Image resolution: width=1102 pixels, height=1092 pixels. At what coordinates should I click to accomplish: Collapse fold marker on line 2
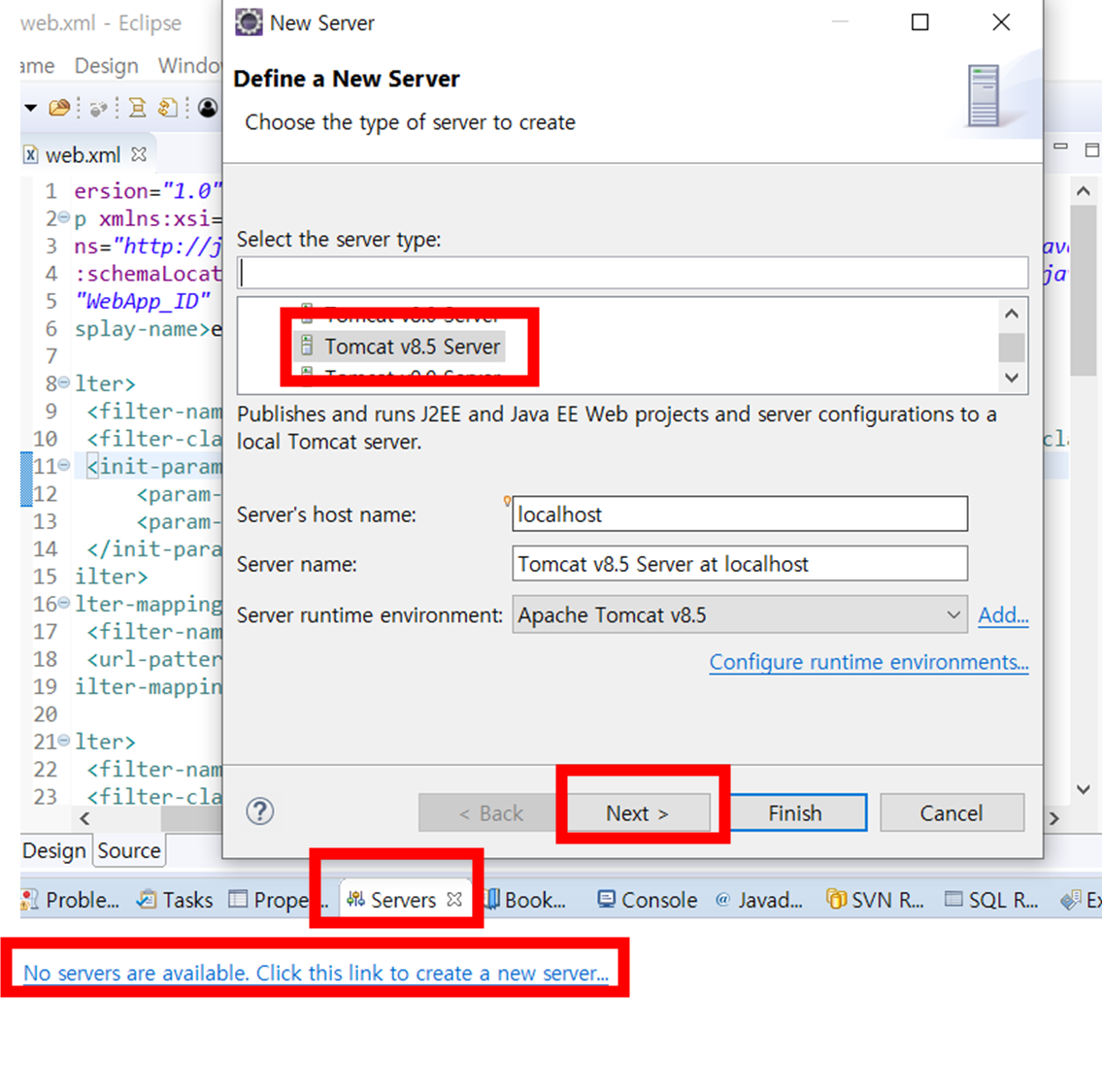coord(64,217)
